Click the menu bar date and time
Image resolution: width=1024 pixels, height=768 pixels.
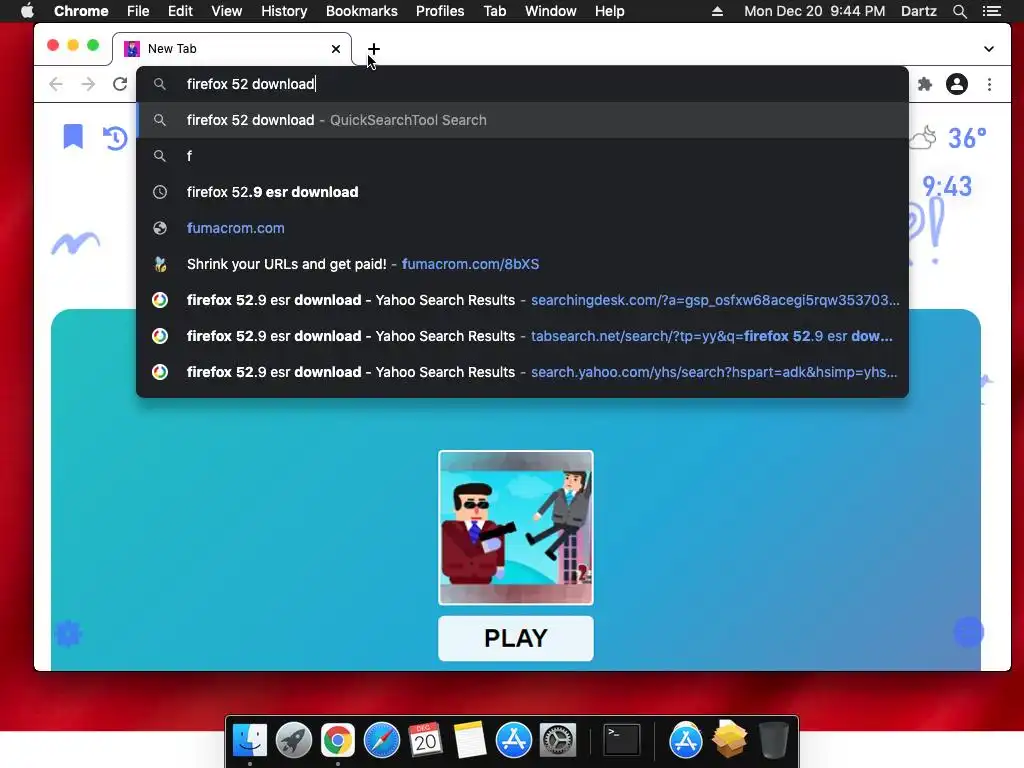point(814,11)
